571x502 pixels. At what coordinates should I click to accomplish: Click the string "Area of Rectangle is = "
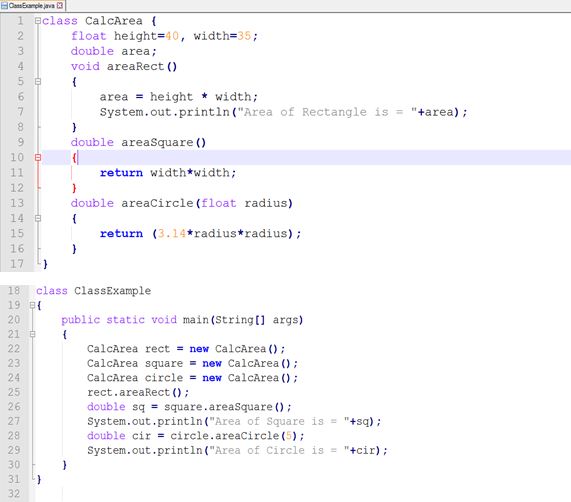tap(327, 112)
